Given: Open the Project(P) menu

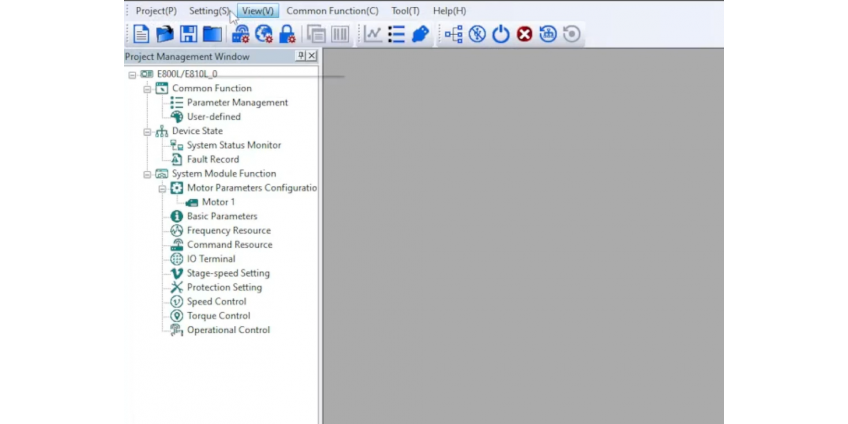Looking at the screenshot, I should coord(156,11).
